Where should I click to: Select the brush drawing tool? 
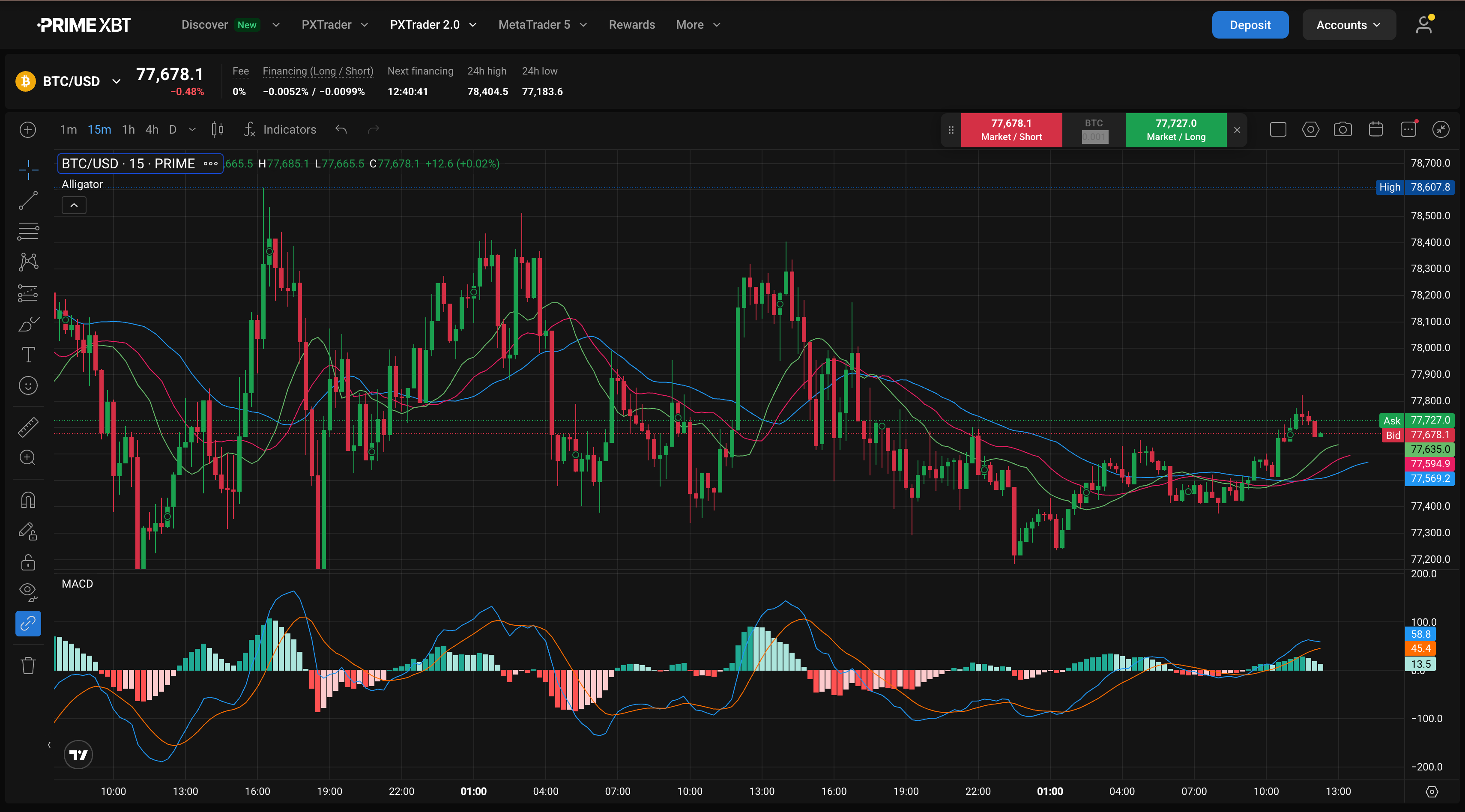[28, 324]
